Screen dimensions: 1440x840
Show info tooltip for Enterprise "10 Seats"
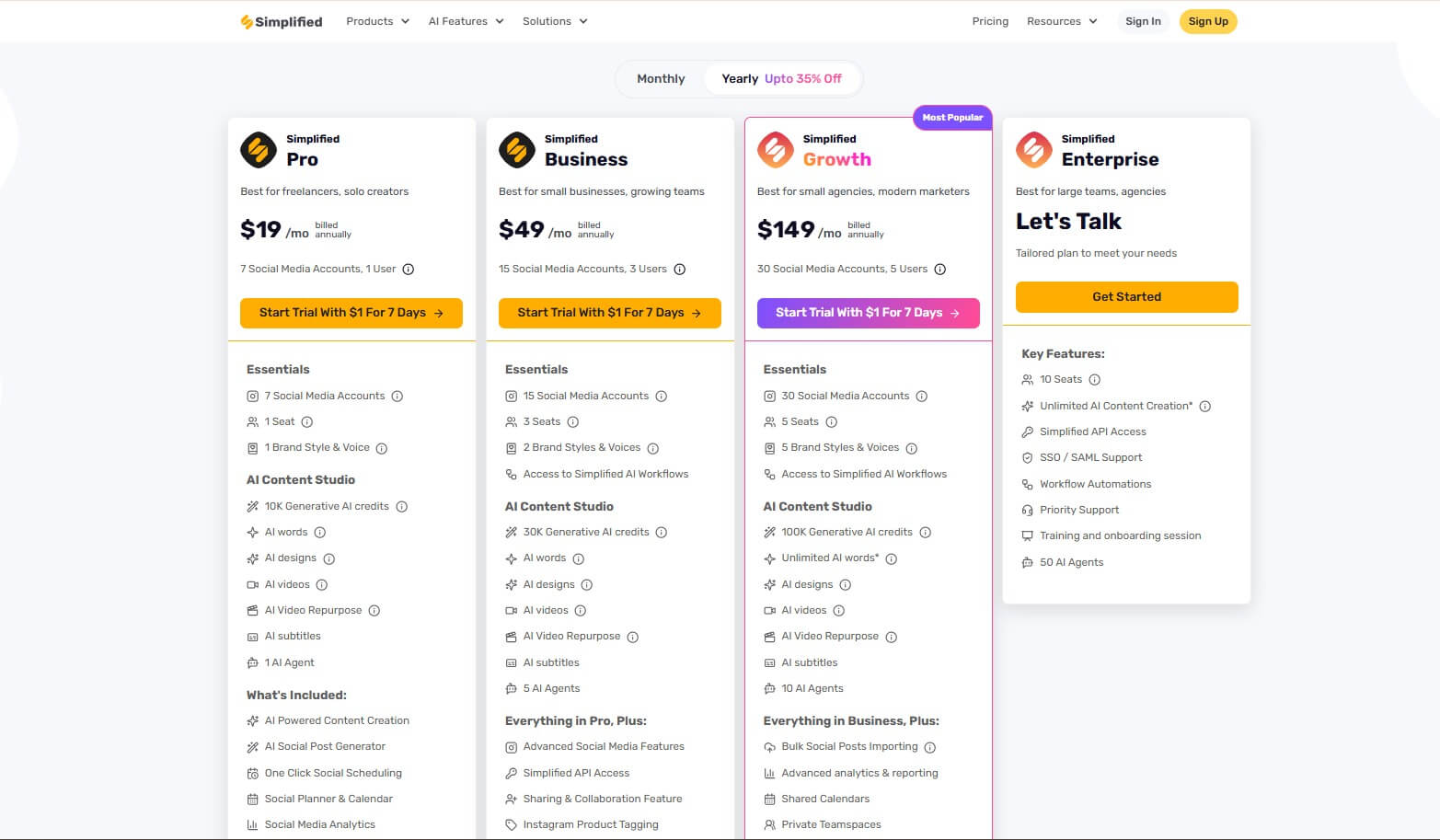coord(1095,380)
